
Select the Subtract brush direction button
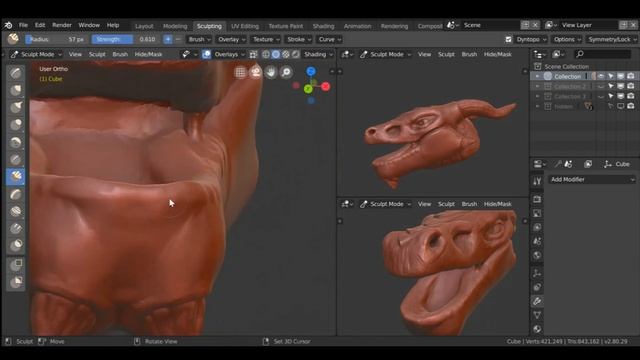[x=178, y=40]
